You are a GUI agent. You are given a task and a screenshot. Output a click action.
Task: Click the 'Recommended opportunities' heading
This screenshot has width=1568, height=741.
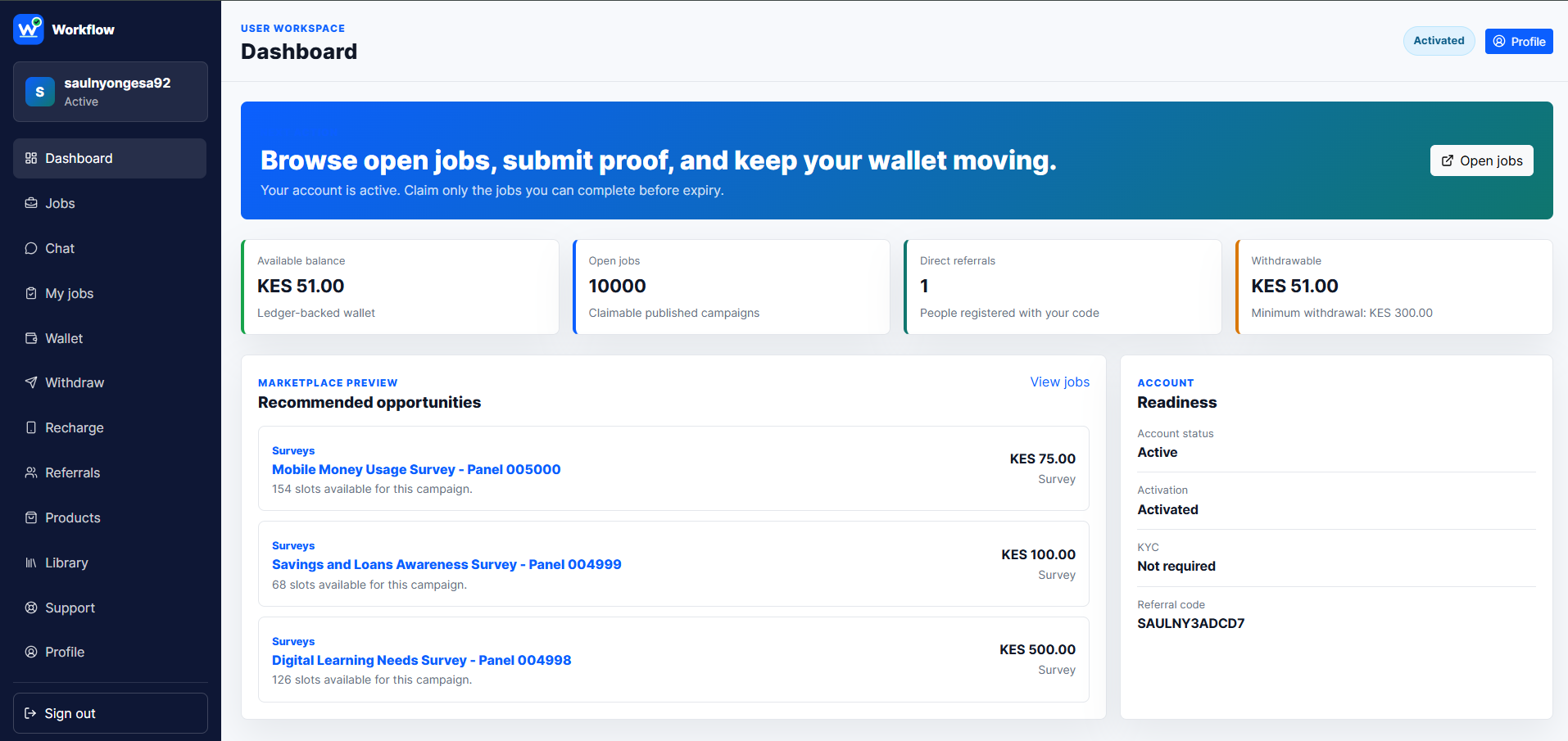[x=369, y=402]
